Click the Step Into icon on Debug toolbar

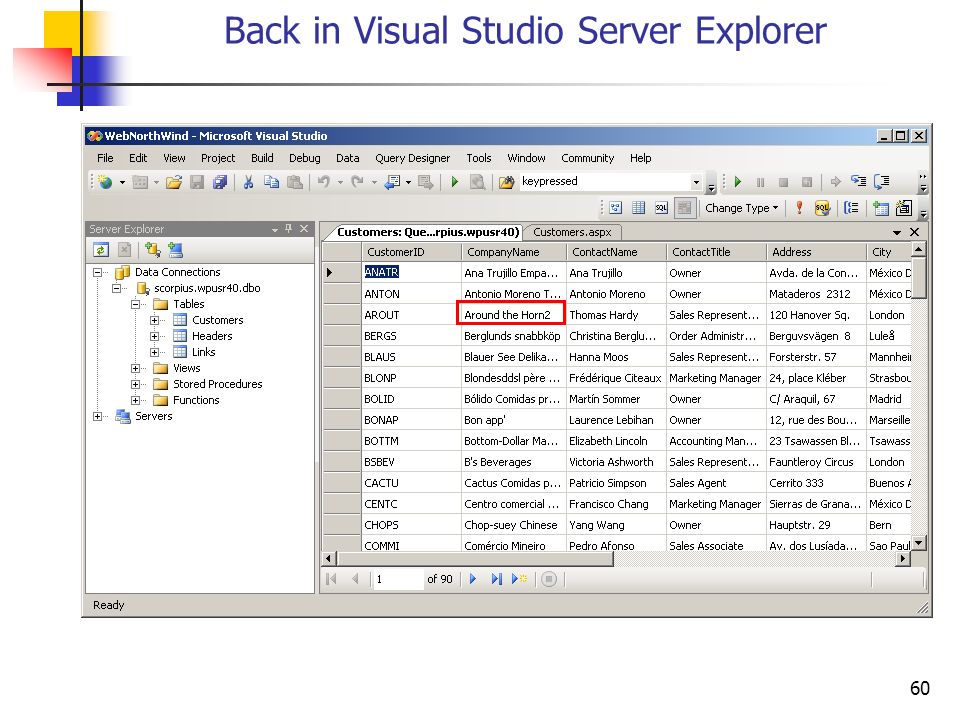859,182
